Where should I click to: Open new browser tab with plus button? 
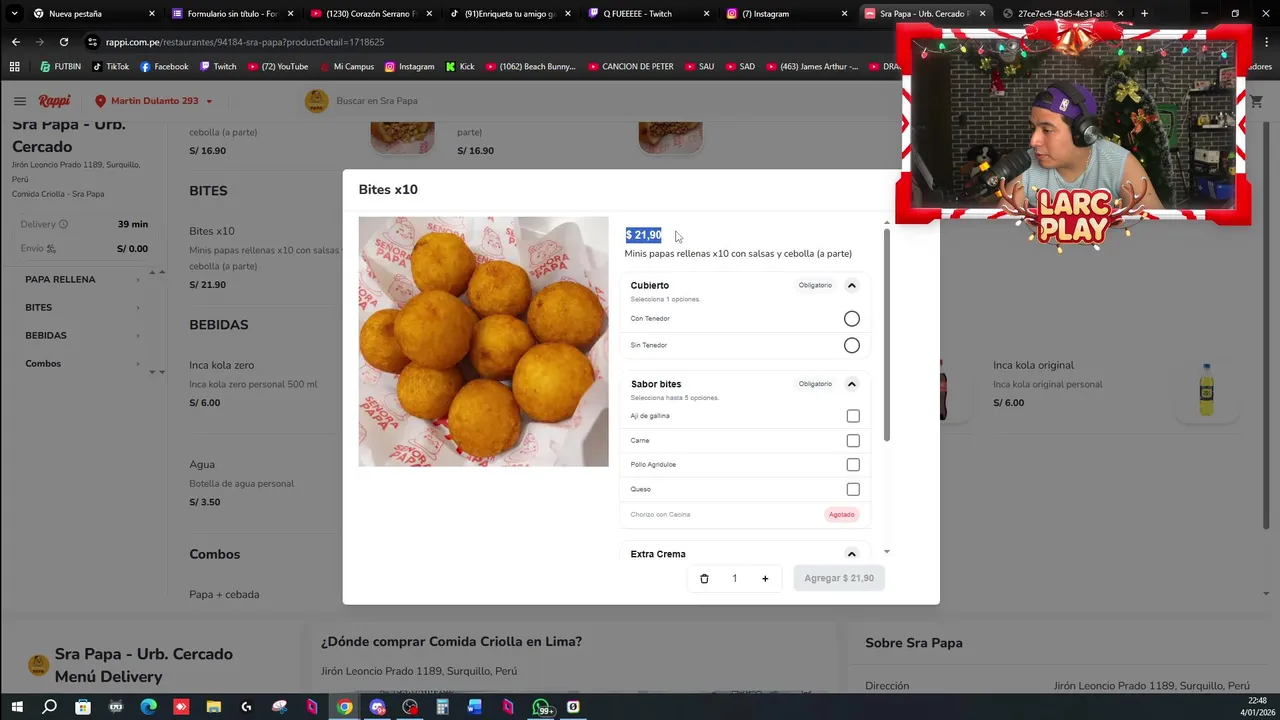(1144, 14)
